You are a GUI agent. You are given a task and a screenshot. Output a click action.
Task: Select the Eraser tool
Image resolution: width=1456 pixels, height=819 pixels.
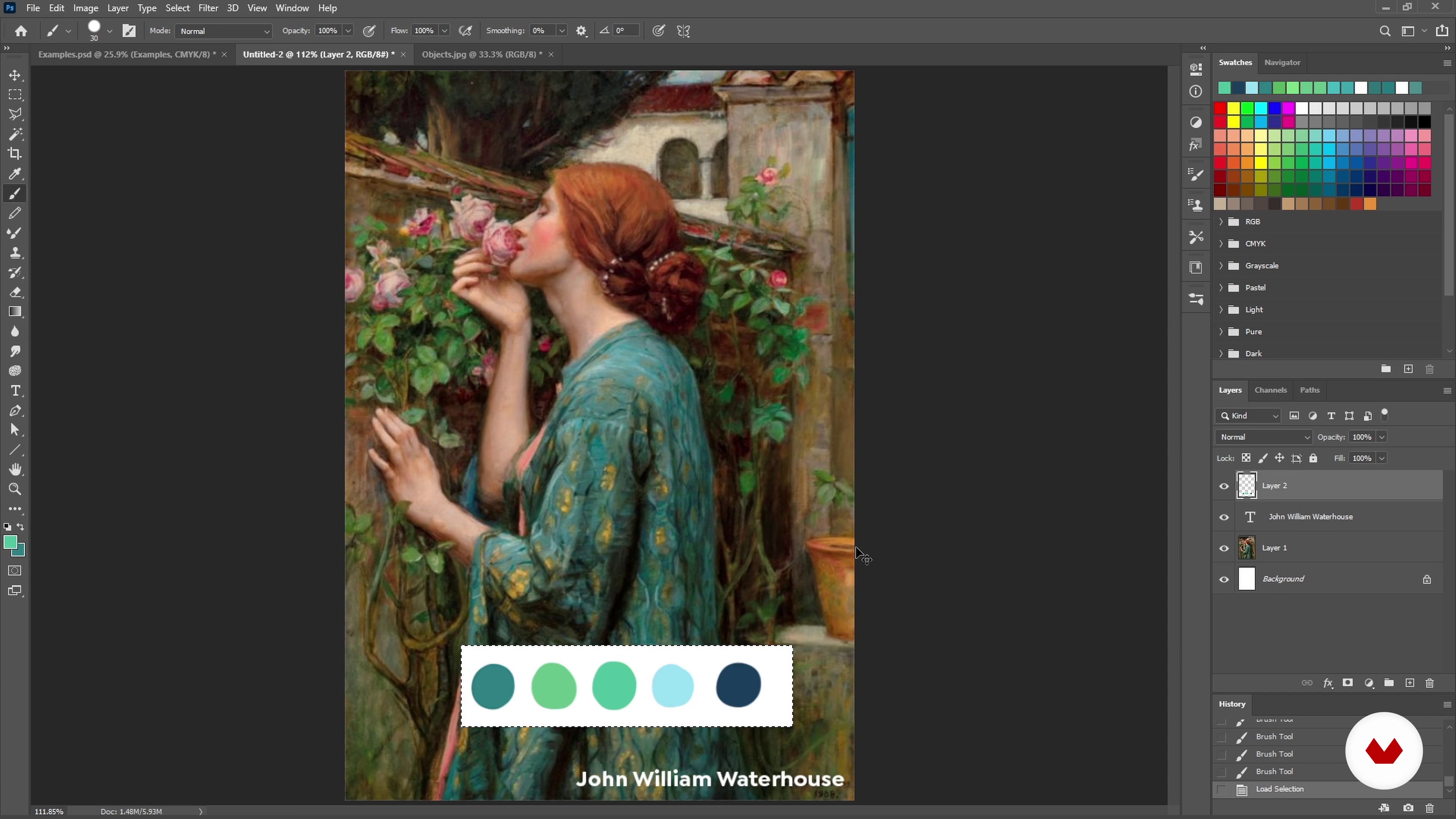coord(15,292)
